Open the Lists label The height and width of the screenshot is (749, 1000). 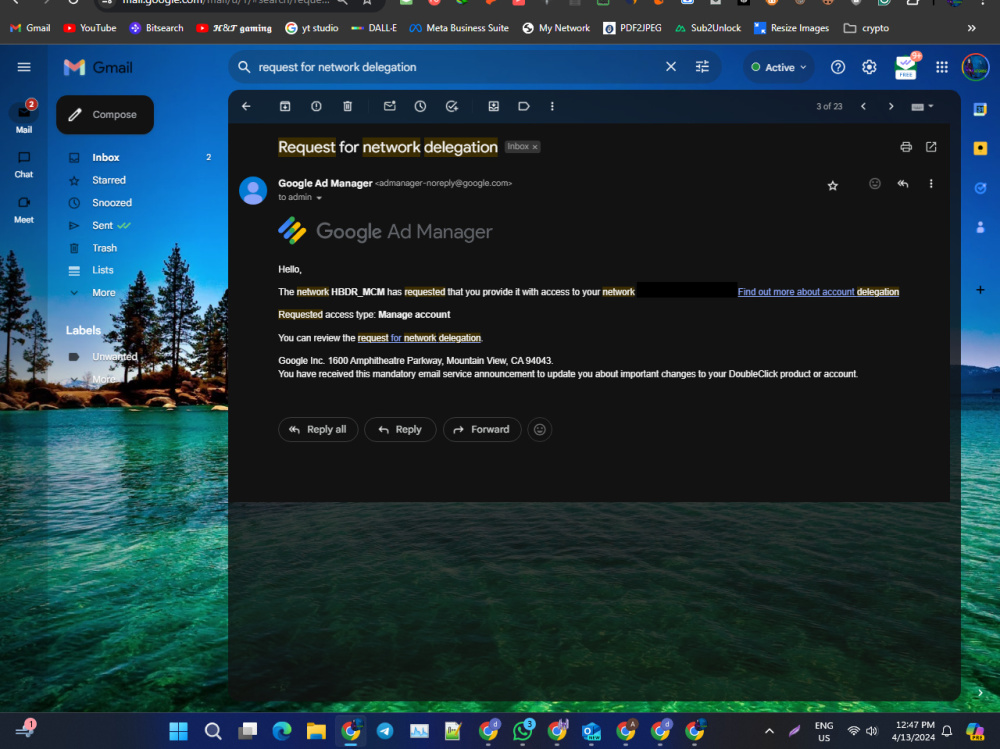102,271
